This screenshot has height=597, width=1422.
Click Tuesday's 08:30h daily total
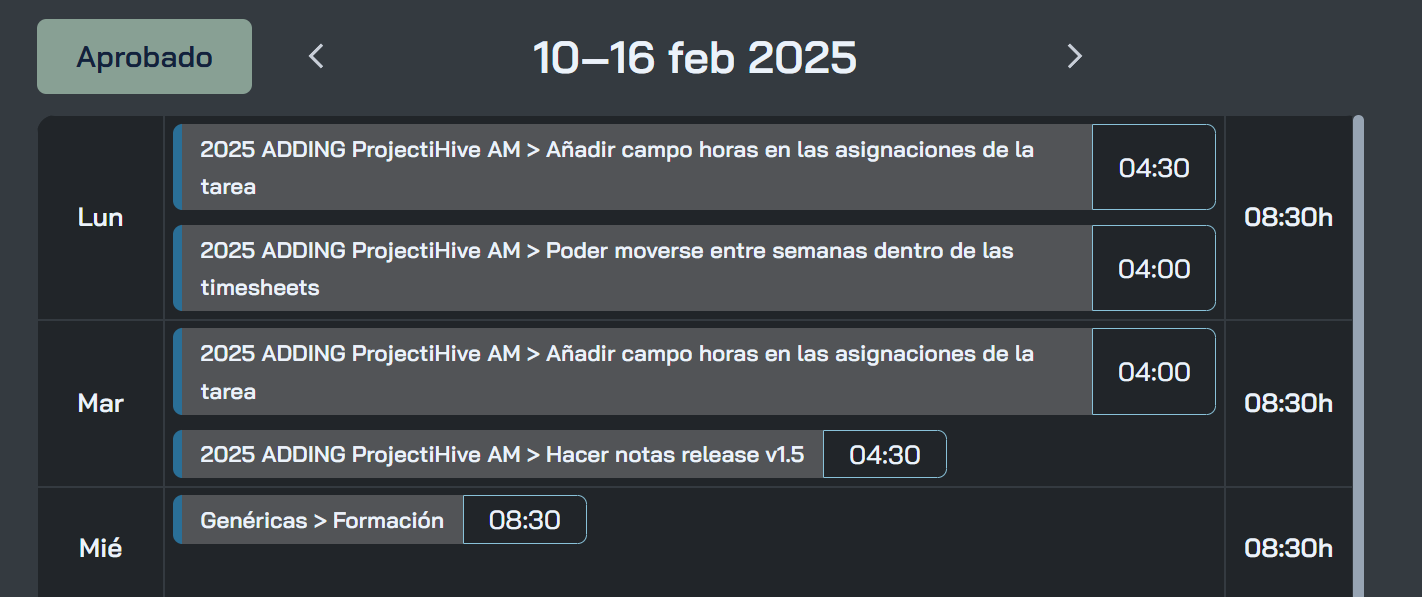point(1288,404)
